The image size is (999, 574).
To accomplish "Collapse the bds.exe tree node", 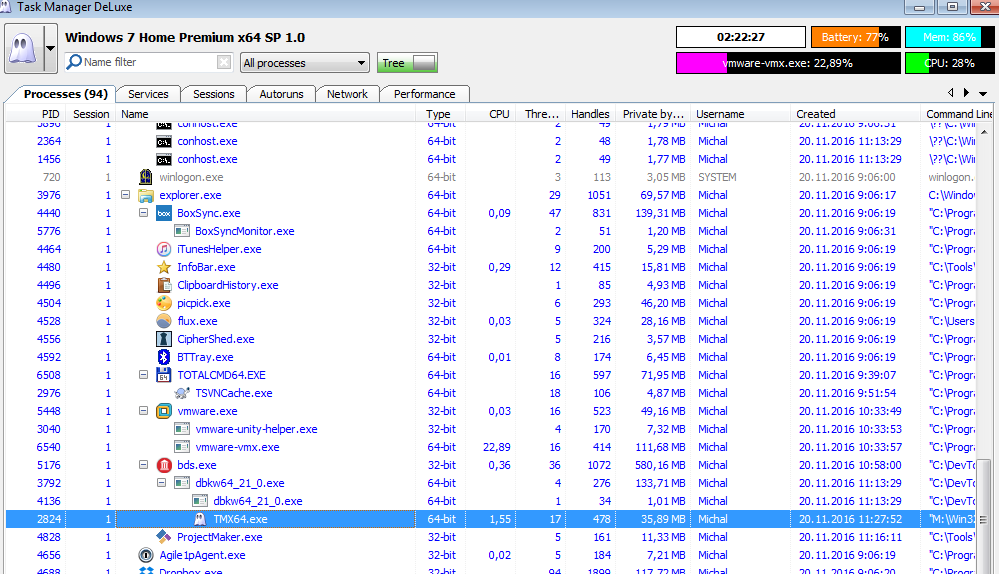I will coord(143,464).
